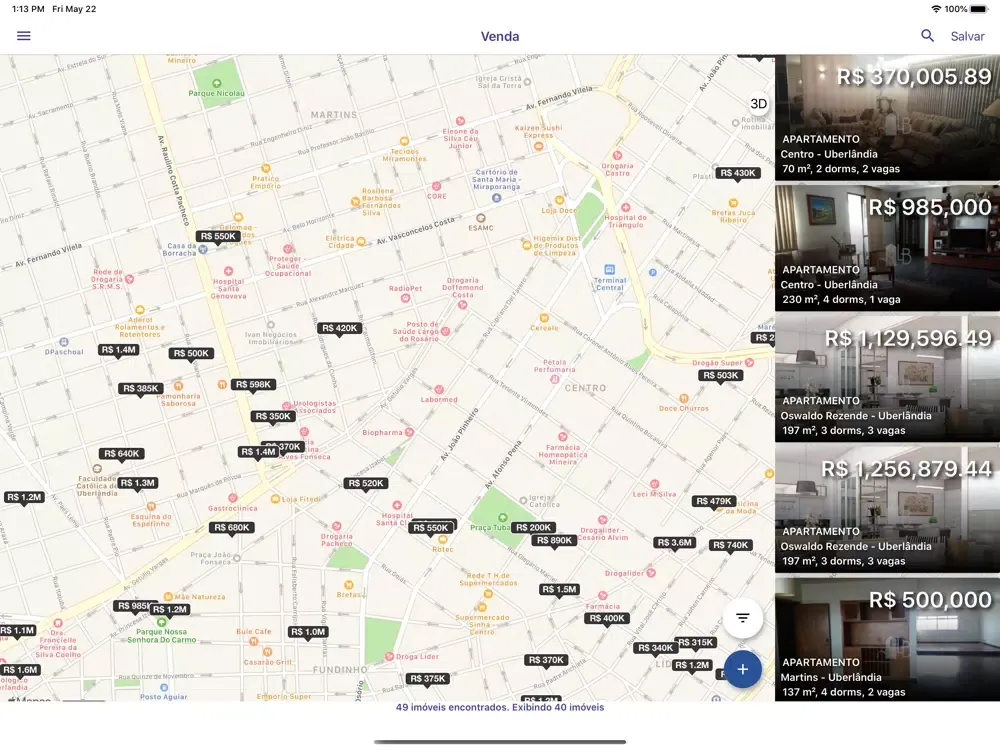This screenshot has width=1000, height=750.
Task: Select the R$ 3.6M map price marker
Action: tap(675, 543)
